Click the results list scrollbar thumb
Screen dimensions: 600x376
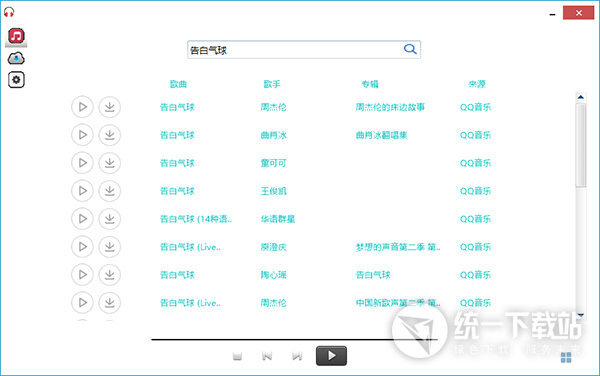click(580, 145)
